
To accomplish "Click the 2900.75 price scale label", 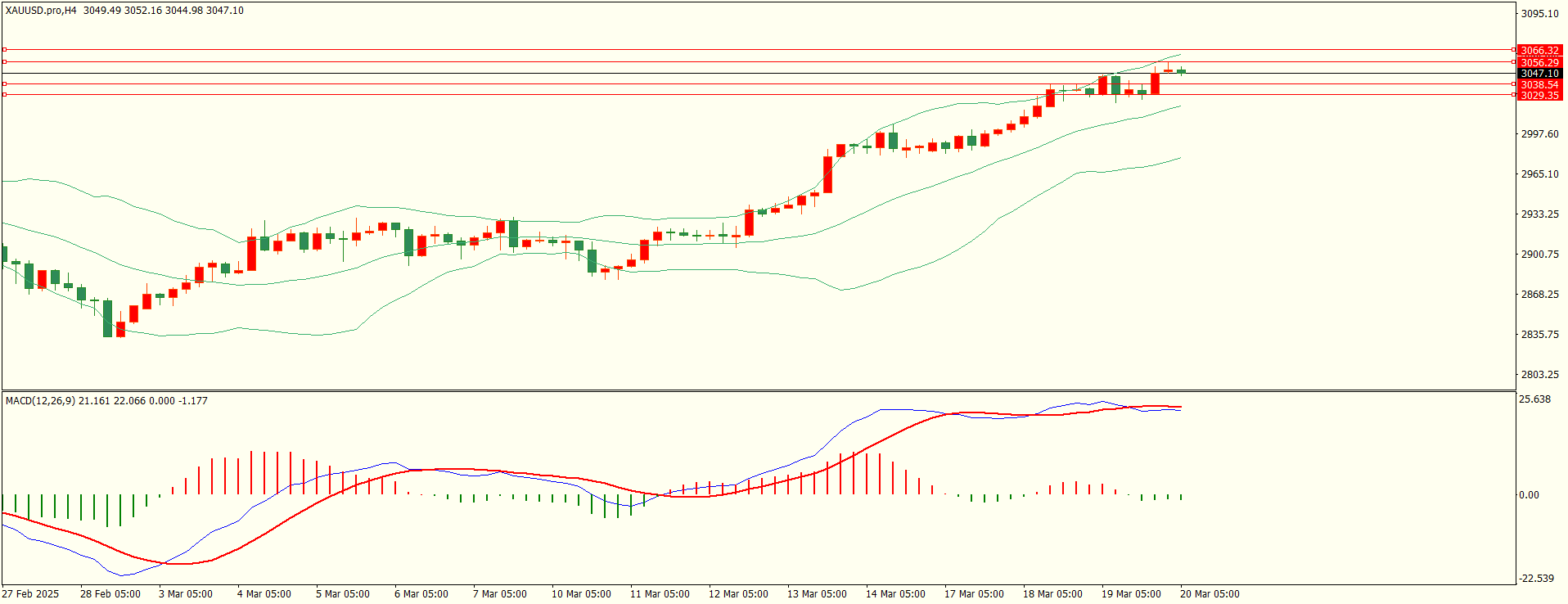I will (1539, 255).
